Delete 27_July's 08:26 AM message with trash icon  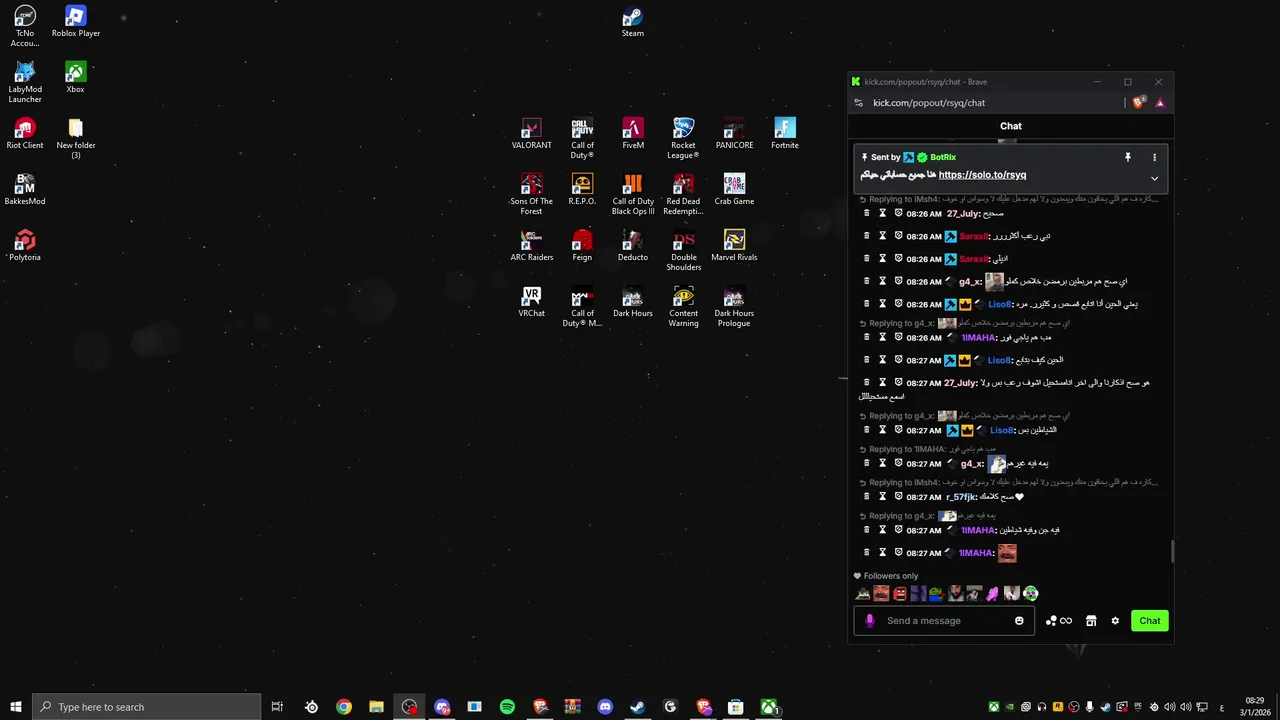[x=867, y=213]
